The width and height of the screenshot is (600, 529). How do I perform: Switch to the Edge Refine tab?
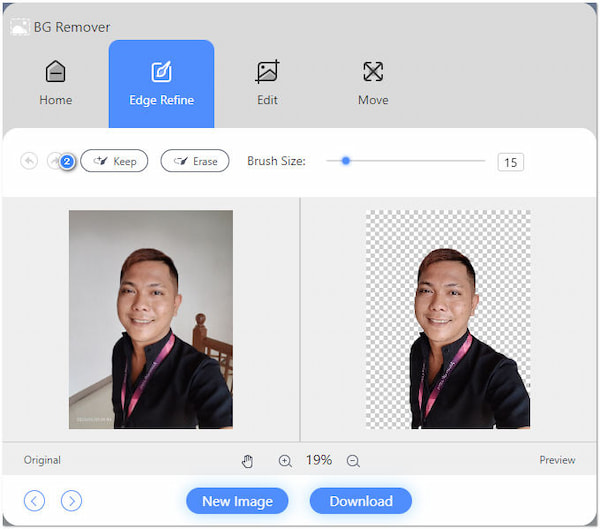(161, 83)
